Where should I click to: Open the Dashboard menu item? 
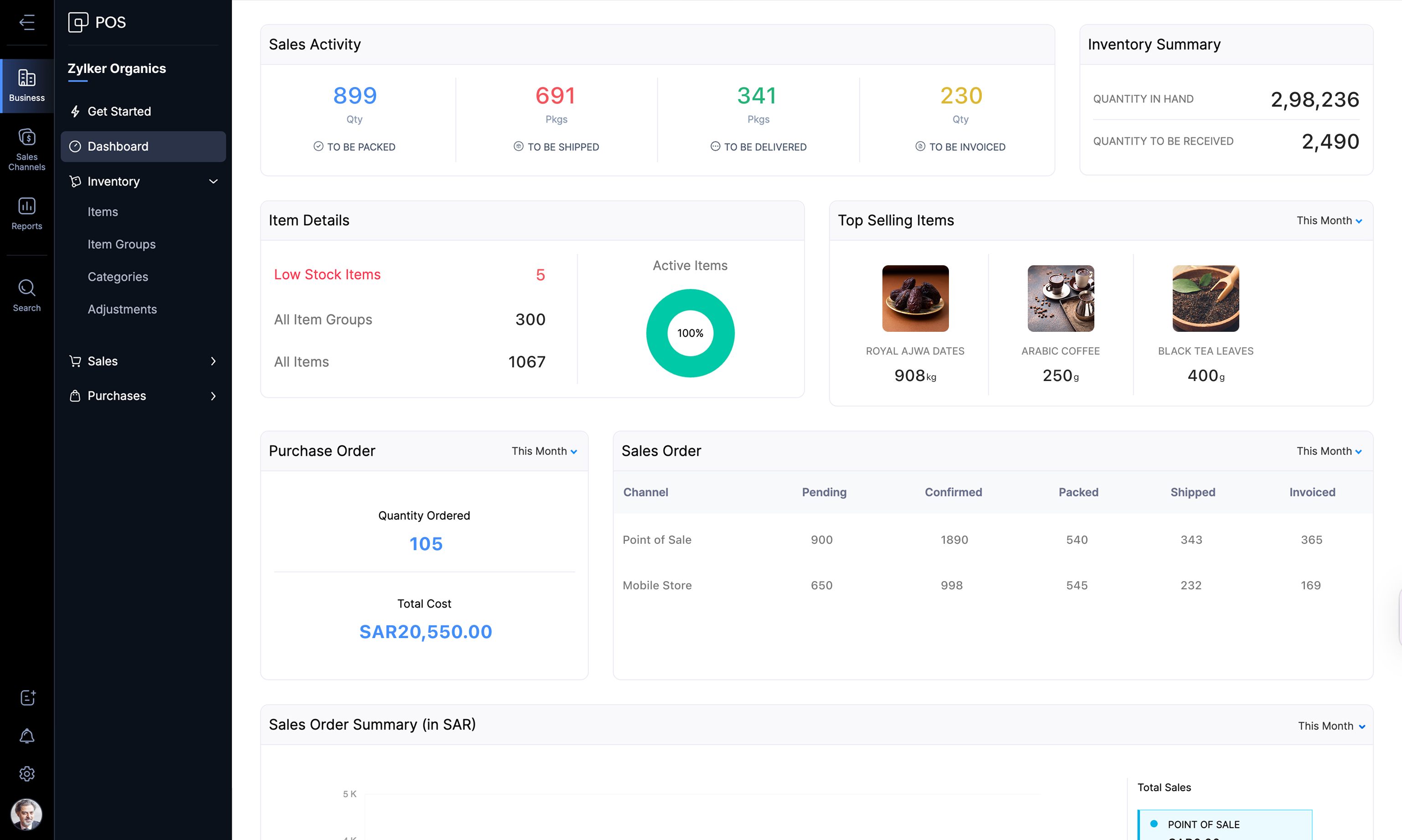(119, 146)
